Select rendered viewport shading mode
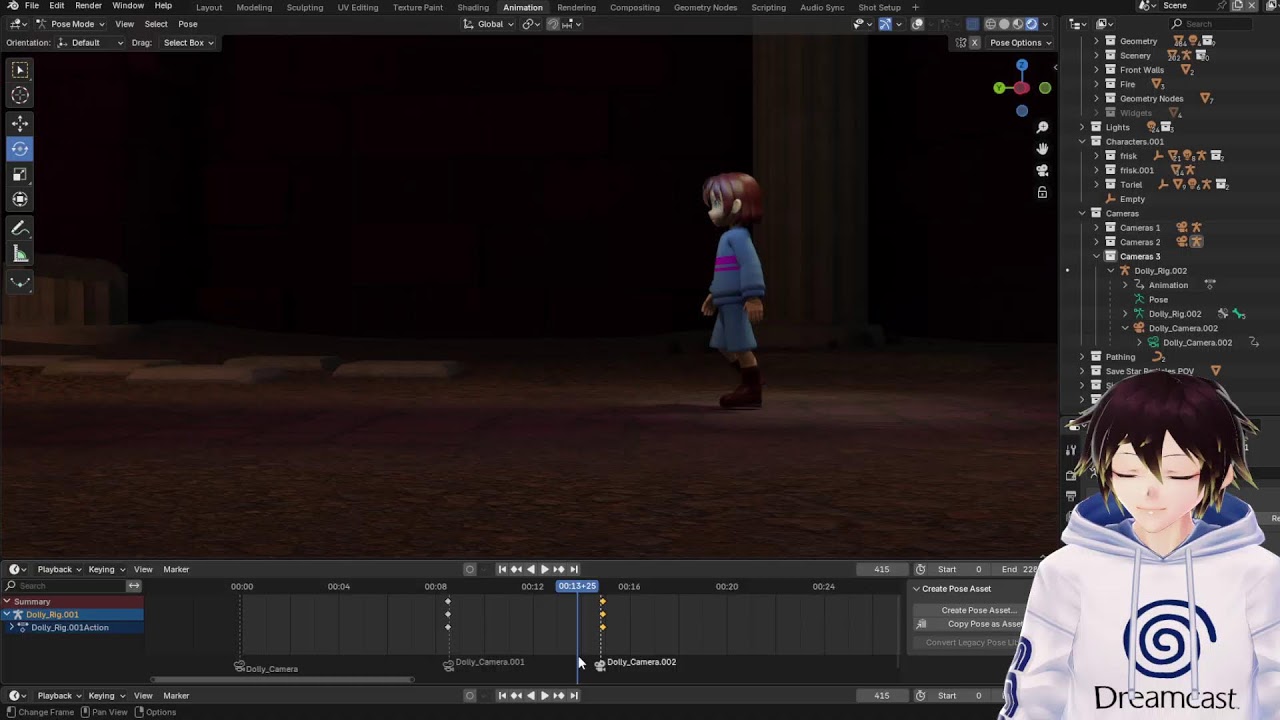 1032,24
